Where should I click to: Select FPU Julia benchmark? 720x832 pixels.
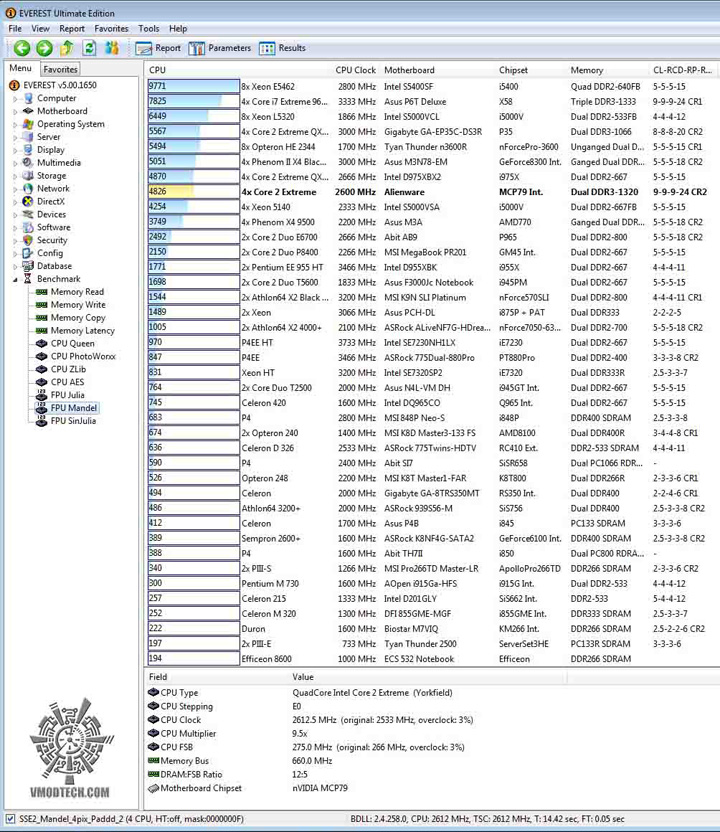[x=67, y=395]
